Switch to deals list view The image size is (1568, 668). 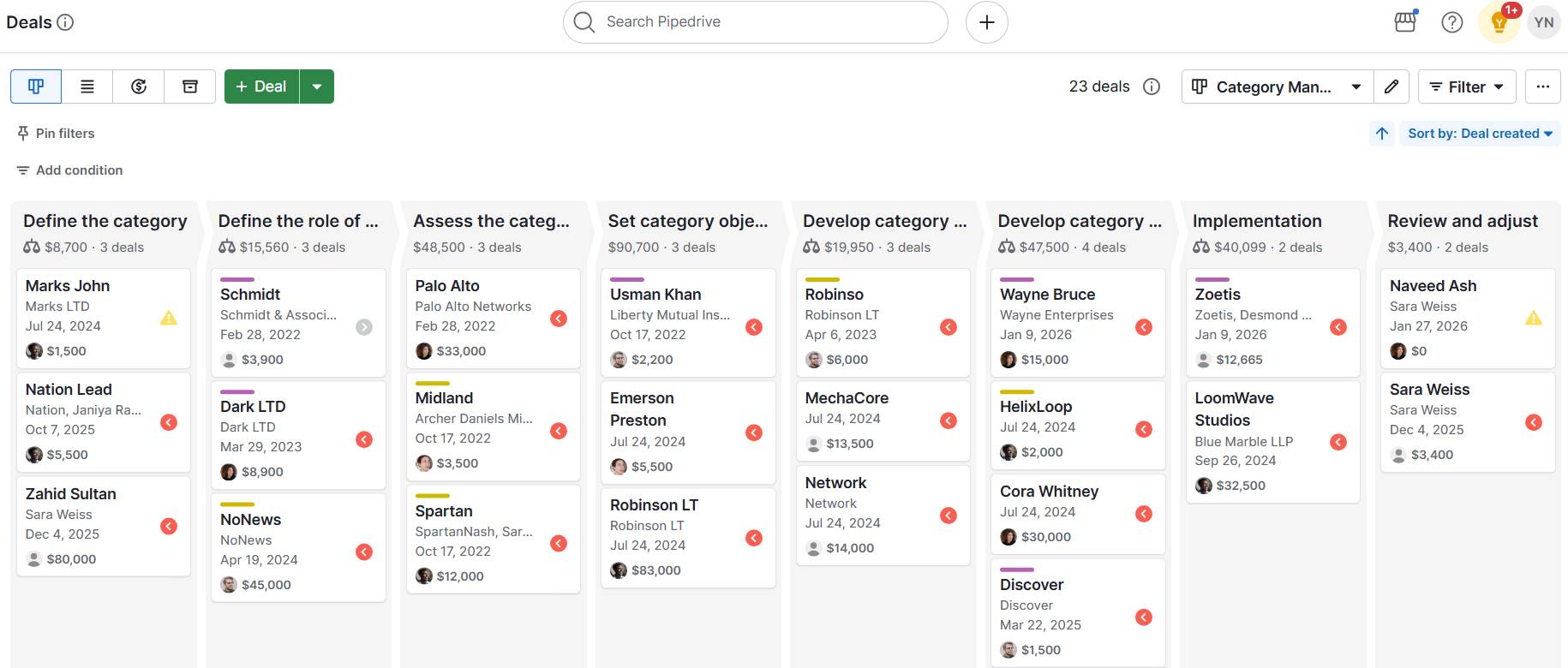click(x=87, y=86)
